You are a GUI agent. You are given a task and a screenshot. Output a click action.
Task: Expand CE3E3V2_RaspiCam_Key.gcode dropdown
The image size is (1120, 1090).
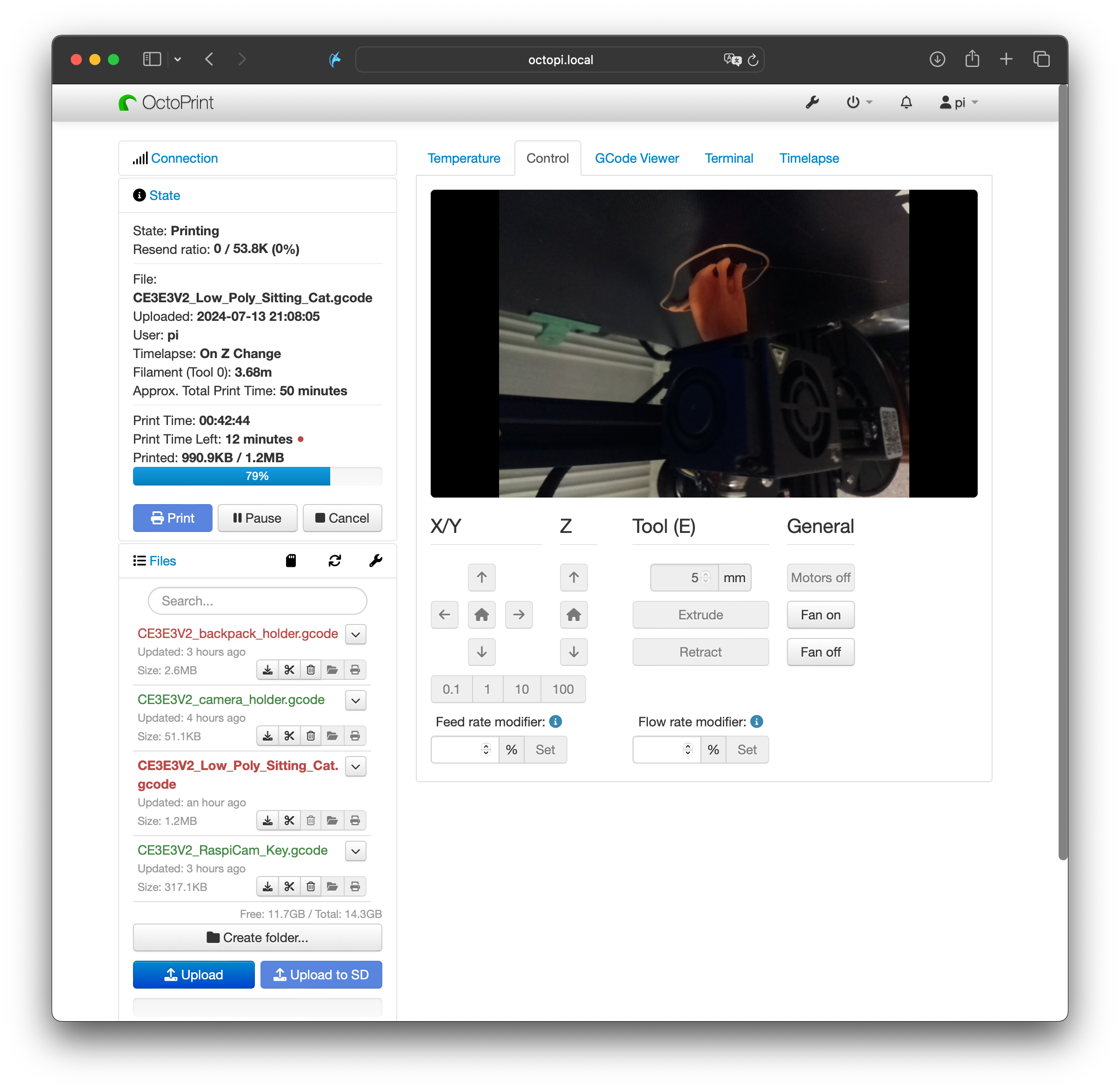[x=358, y=850]
